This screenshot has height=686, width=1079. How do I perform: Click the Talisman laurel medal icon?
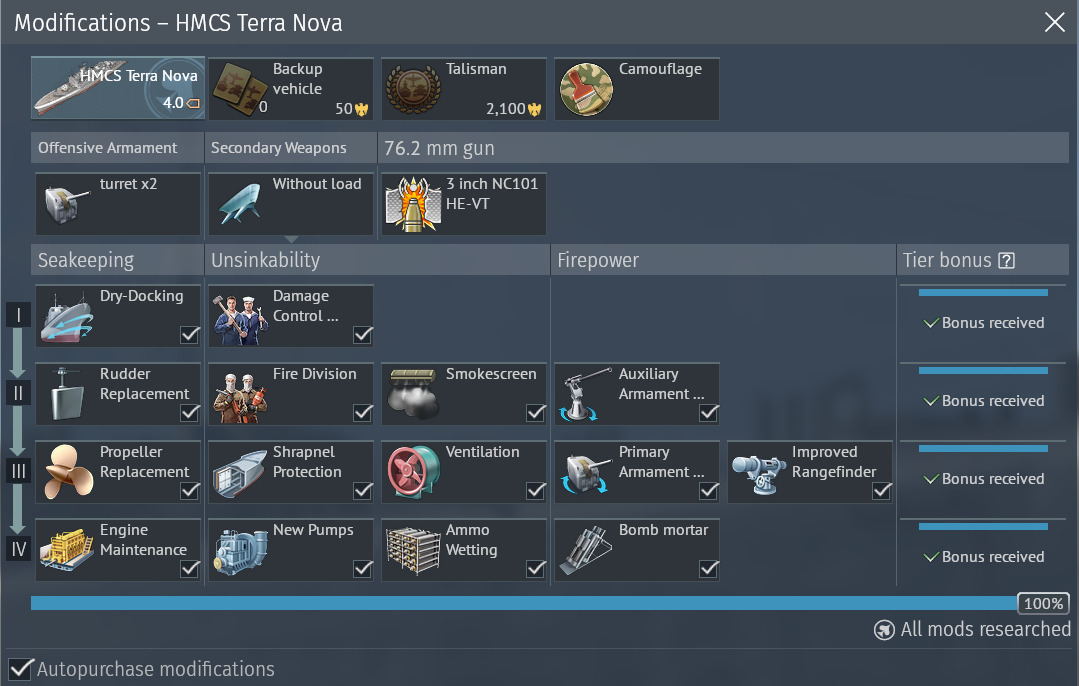click(x=413, y=90)
